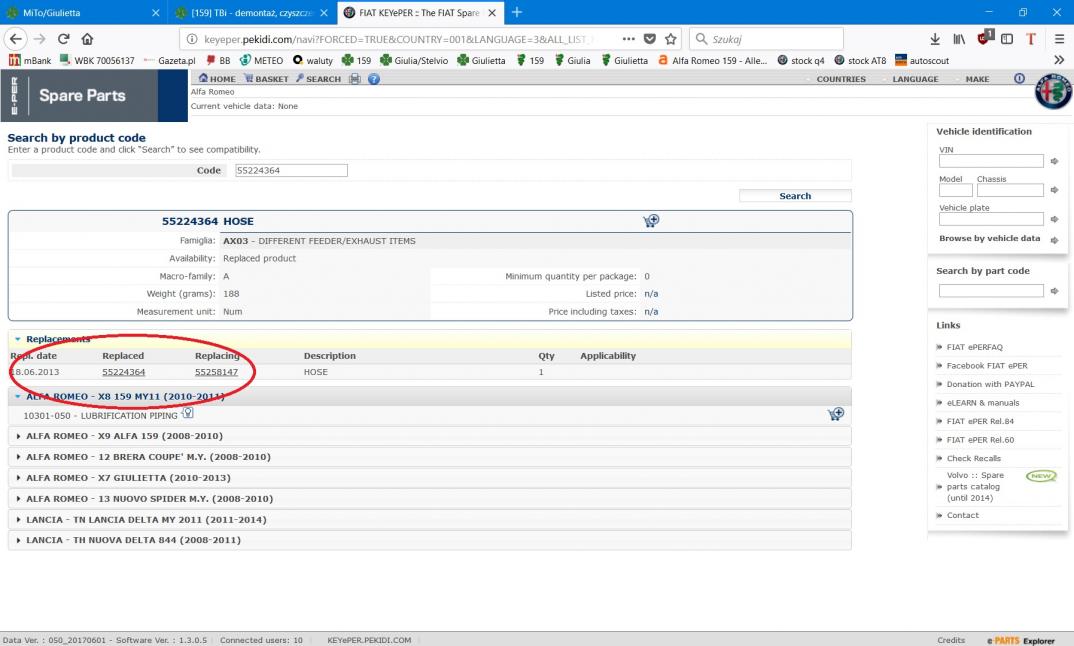Open the SEARCH menu item
The image size is (1074, 646).
(x=319, y=79)
